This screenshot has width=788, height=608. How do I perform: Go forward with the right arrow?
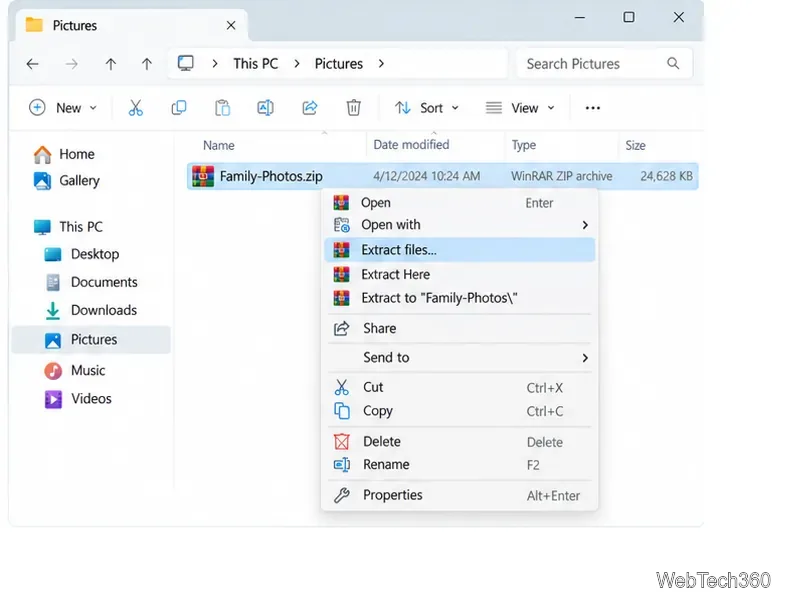(x=72, y=64)
